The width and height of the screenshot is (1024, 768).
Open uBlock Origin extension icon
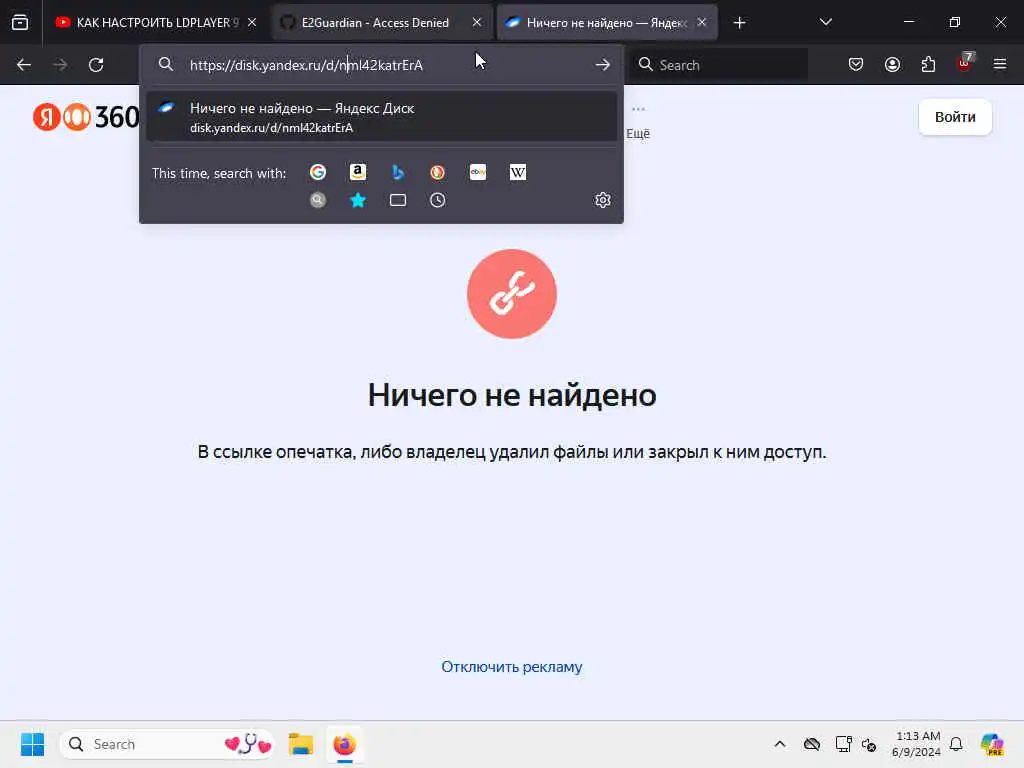click(x=965, y=63)
